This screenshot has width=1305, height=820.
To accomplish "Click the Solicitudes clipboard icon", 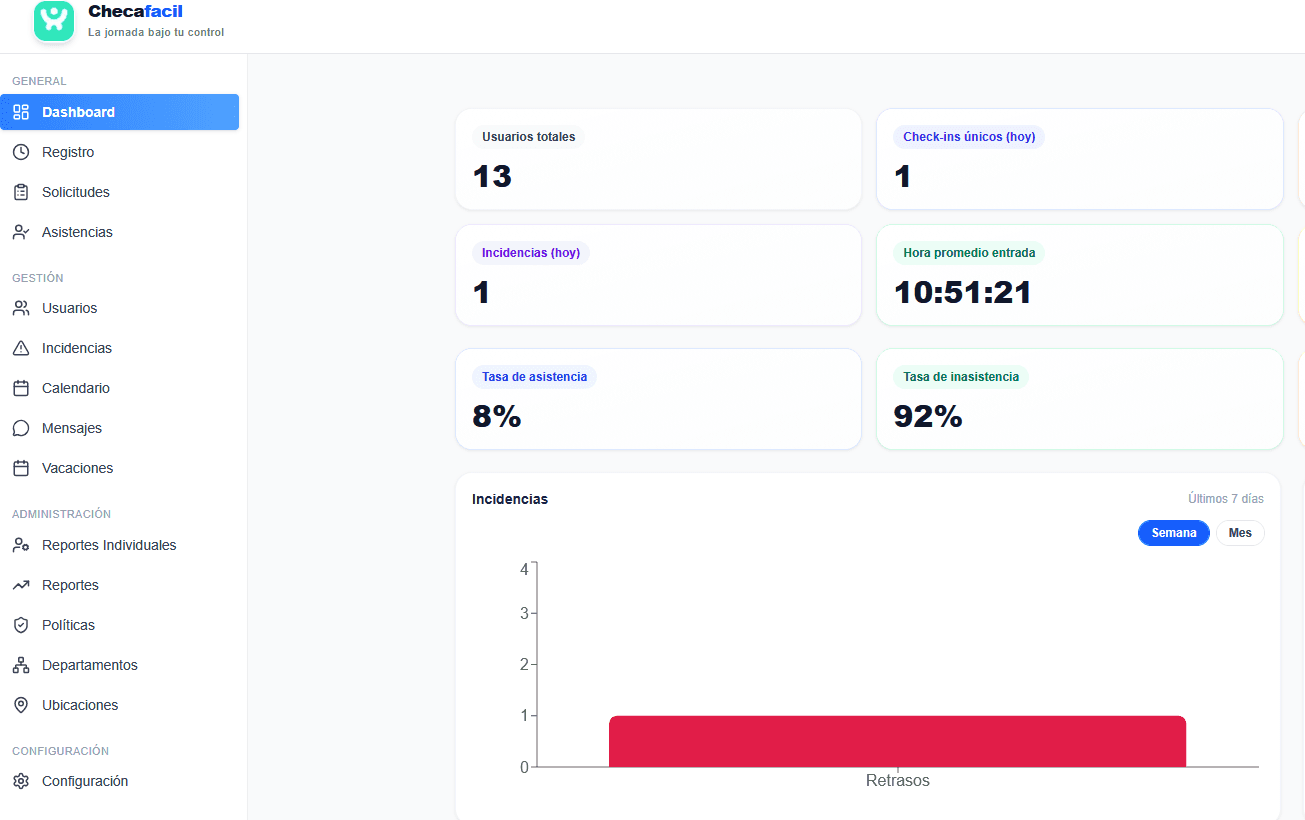I will [21, 192].
